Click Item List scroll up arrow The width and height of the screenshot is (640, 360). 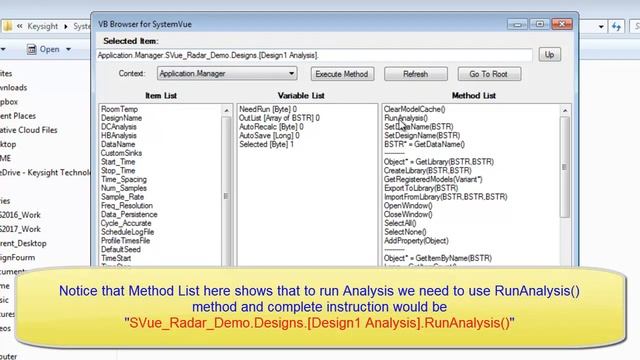pyautogui.click(x=227, y=111)
